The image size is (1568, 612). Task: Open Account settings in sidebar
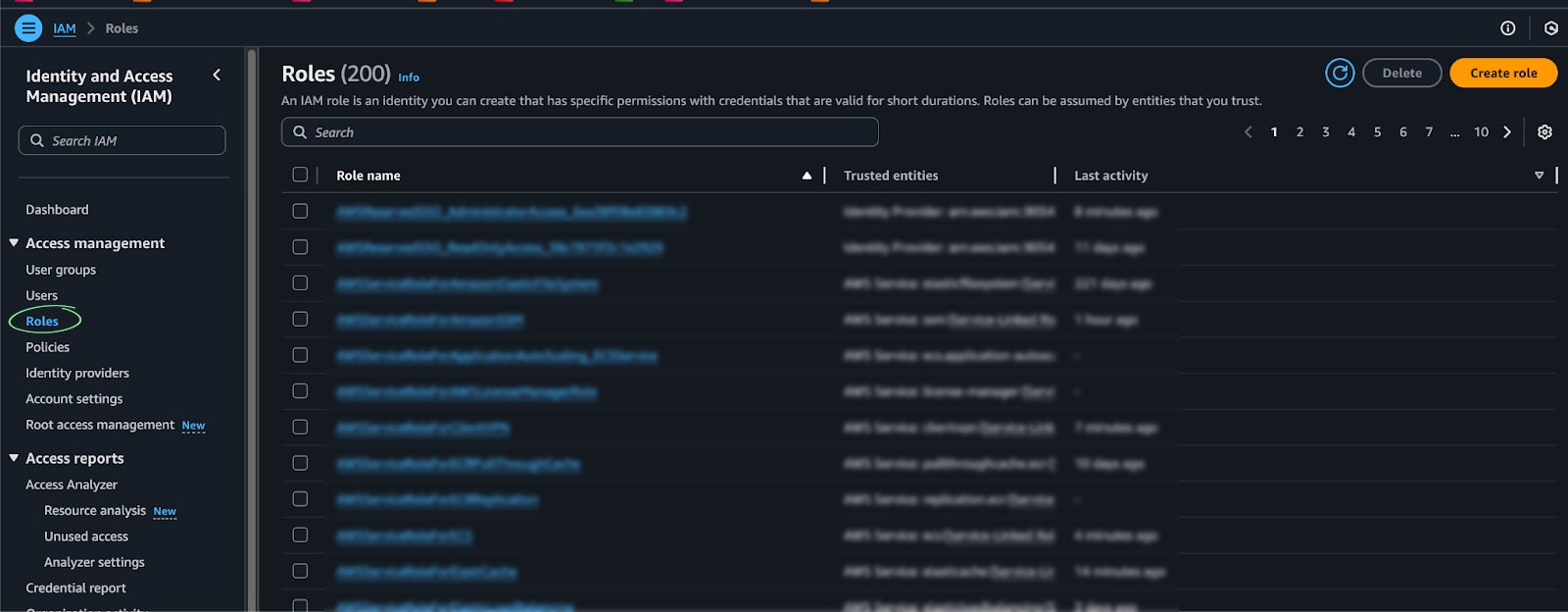[x=74, y=399]
